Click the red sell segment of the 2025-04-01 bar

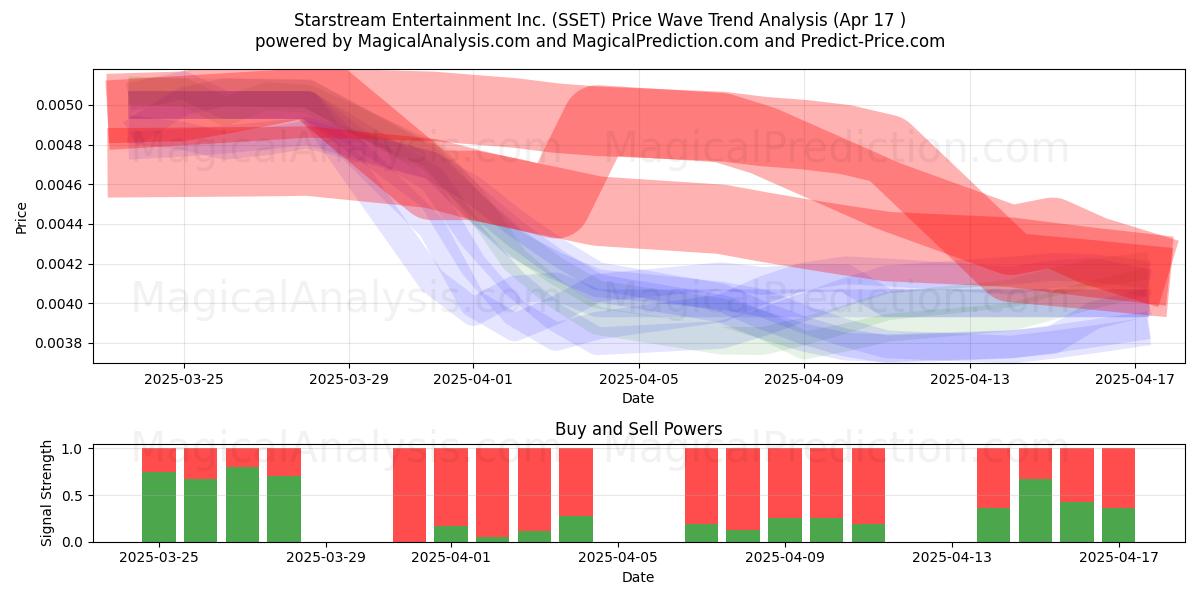pos(451,487)
